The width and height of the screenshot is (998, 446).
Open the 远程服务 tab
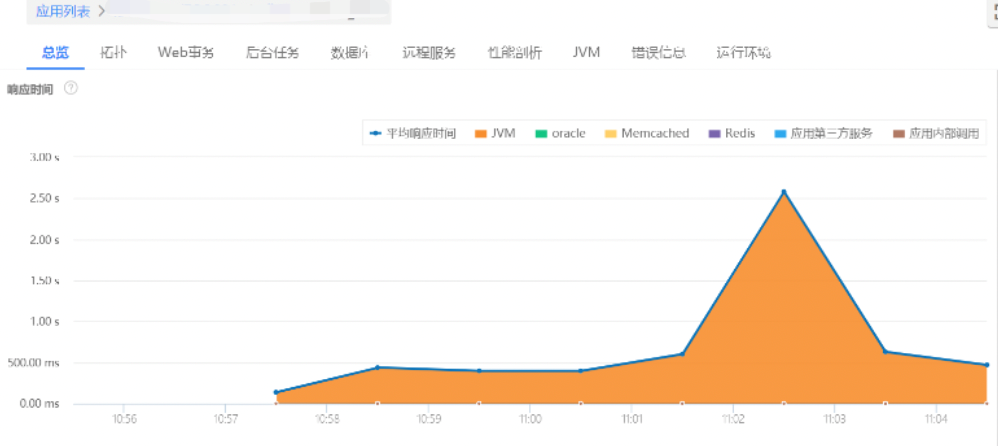click(429, 53)
